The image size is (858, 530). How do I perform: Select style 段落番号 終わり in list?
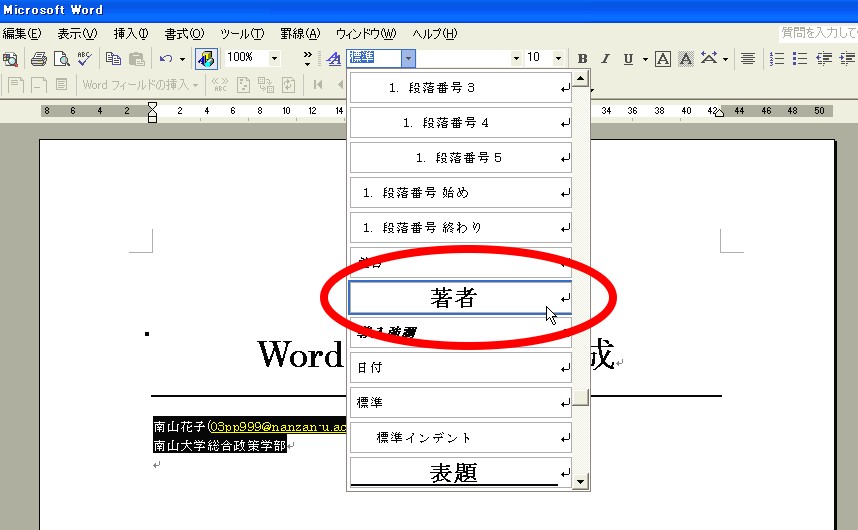point(461,228)
